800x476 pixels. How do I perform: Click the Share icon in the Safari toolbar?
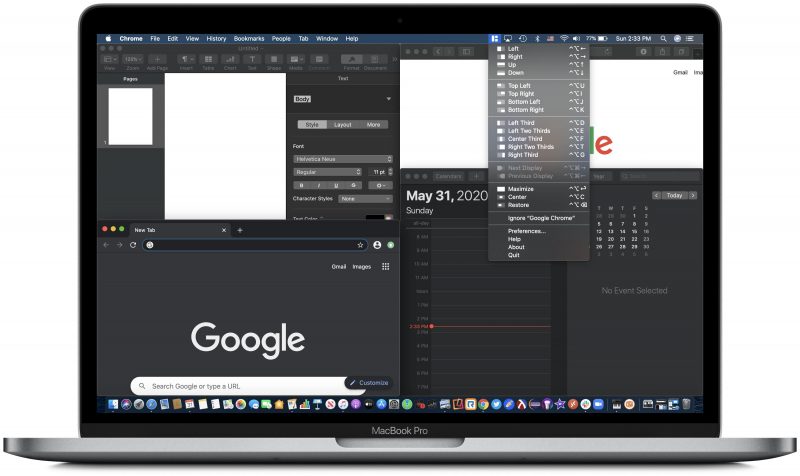click(662, 52)
